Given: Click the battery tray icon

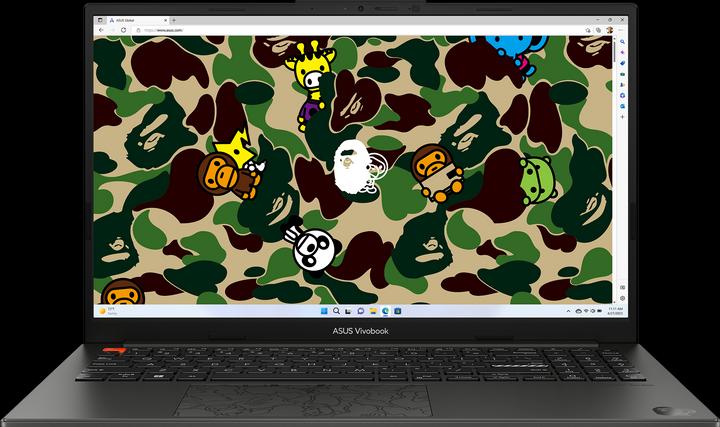Looking at the screenshot, I should click(599, 311).
